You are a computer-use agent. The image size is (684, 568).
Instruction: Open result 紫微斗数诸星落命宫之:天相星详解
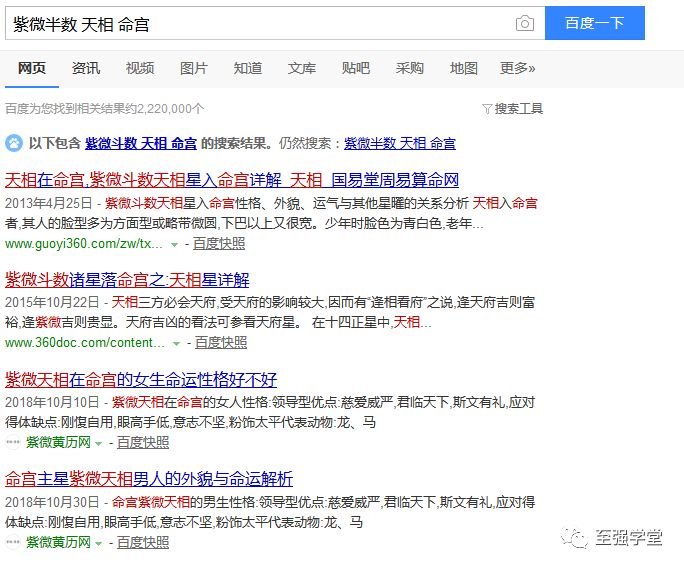point(127,280)
